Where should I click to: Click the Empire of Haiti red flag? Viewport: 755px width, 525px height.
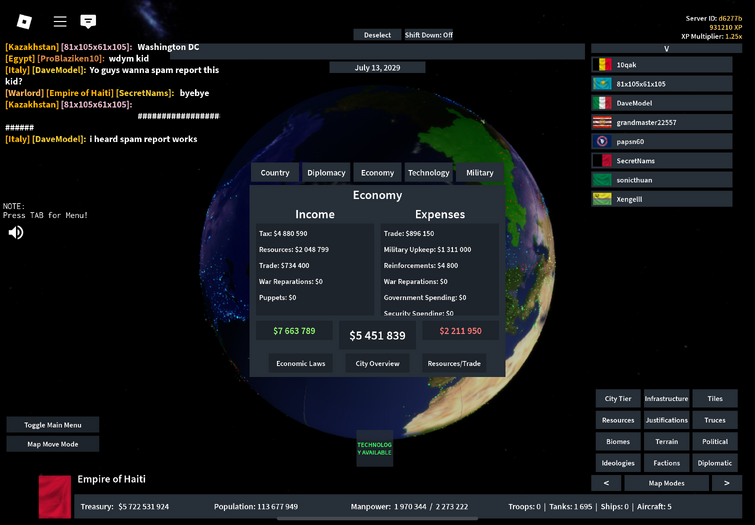tap(55, 497)
